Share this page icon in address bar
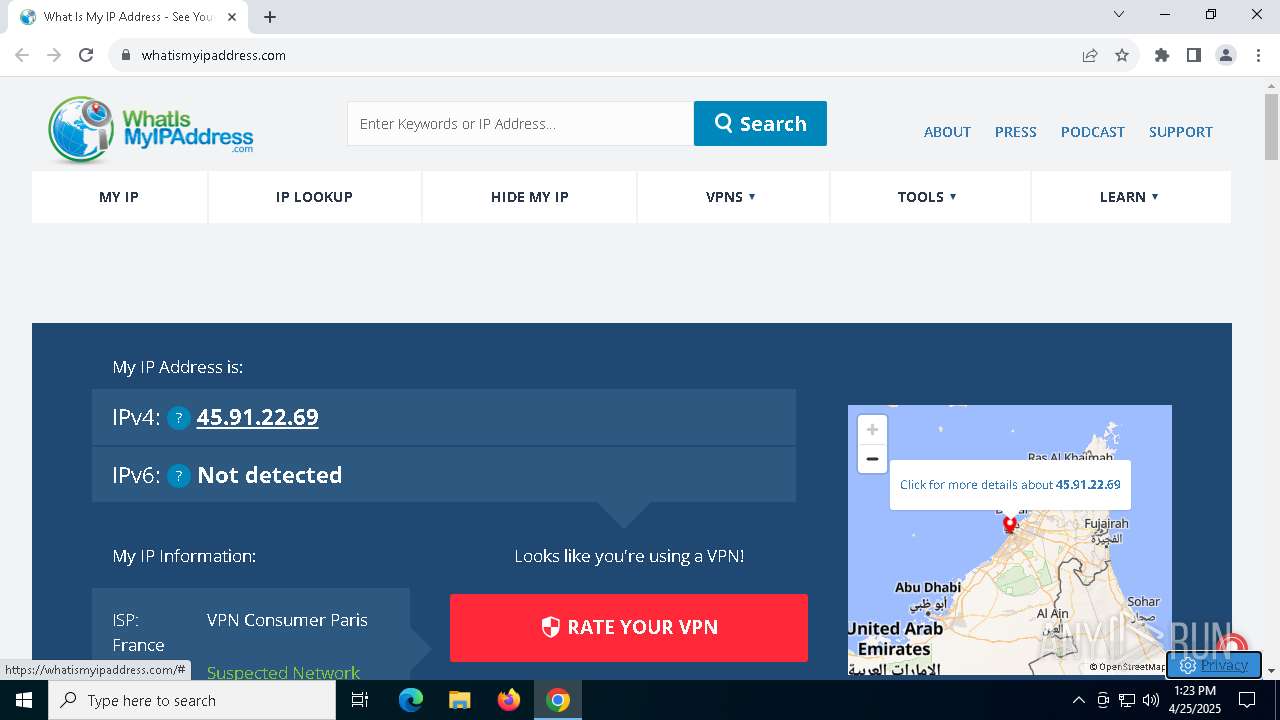This screenshot has height=720, width=1280. click(1090, 55)
